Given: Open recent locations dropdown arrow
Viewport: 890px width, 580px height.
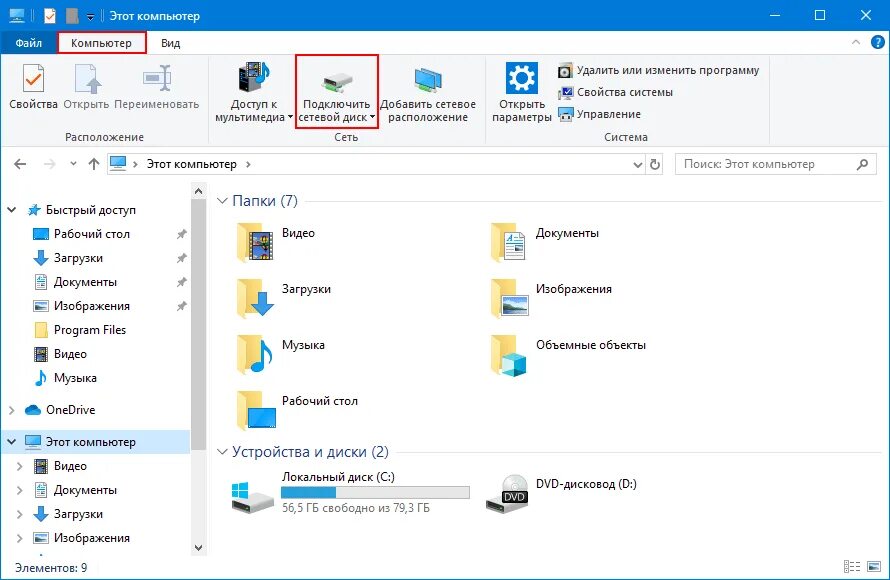Looking at the screenshot, I should tap(73, 164).
